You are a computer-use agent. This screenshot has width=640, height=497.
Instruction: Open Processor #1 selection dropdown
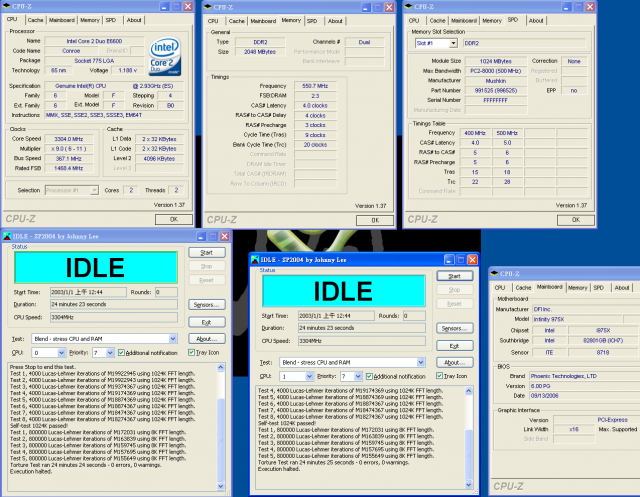coord(94,190)
